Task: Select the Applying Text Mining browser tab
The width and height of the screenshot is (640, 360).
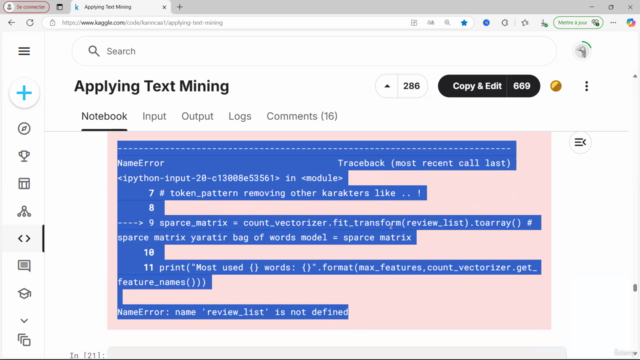Action: [x=120, y=7]
